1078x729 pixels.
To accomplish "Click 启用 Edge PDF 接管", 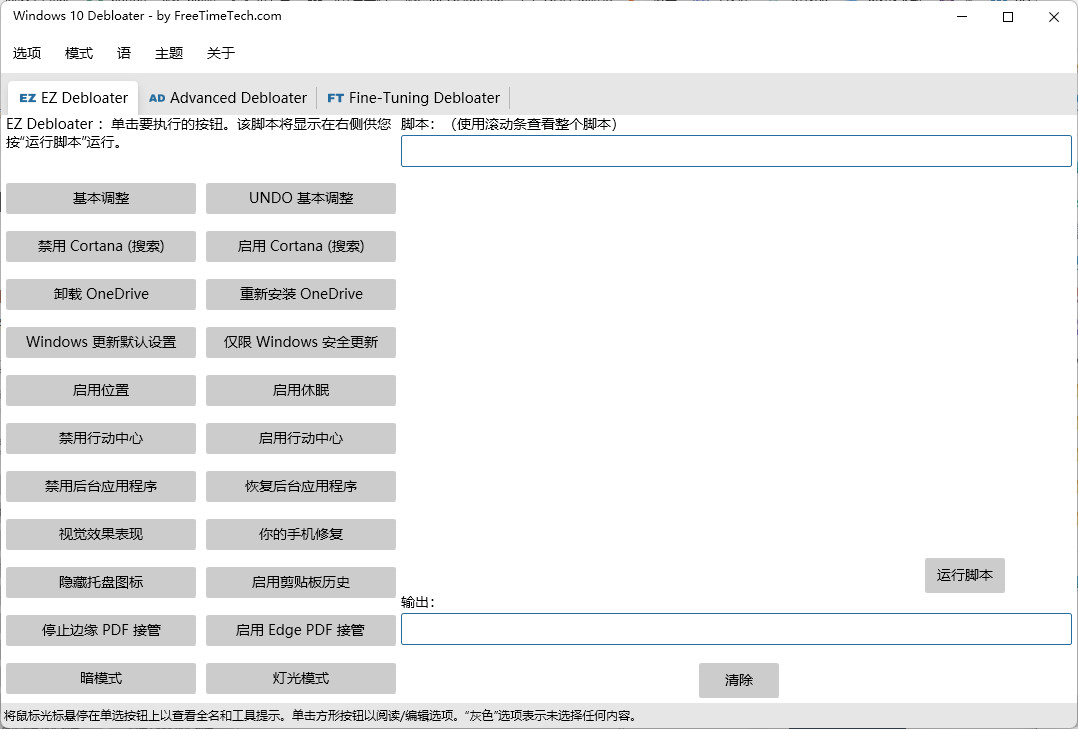I will click(301, 630).
